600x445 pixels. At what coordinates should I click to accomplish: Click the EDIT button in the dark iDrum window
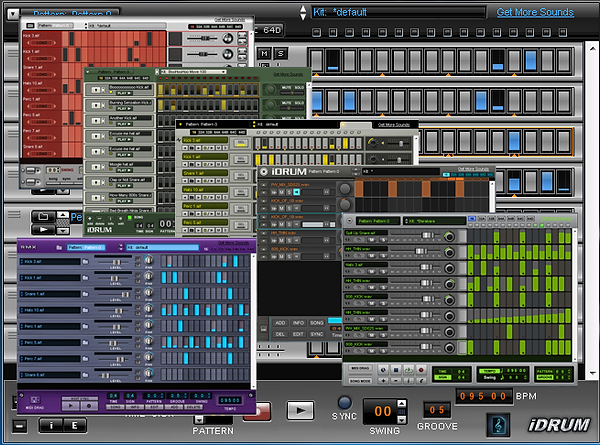click(x=298, y=334)
